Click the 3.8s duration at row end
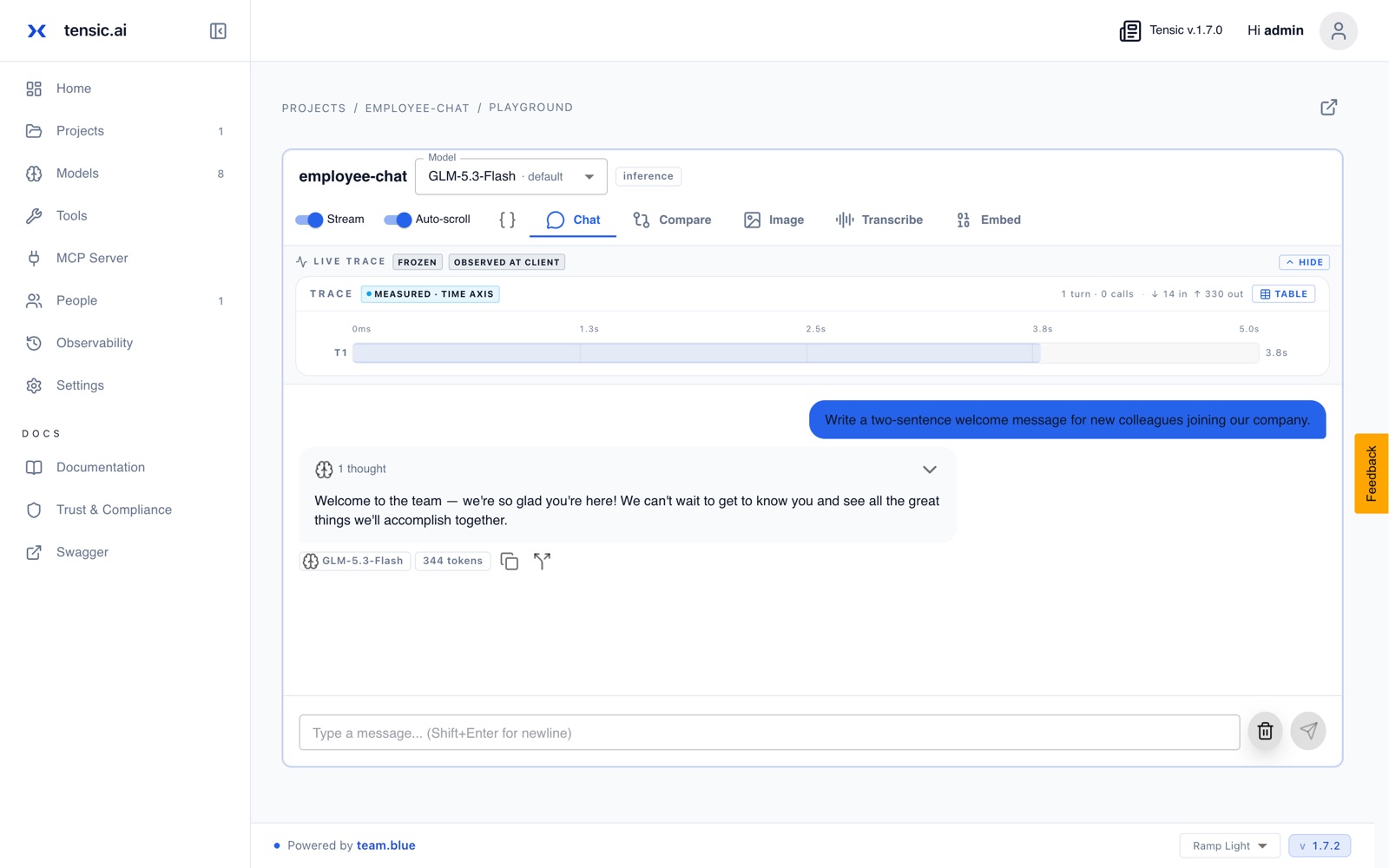Image resolution: width=1389 pixels, height=868 pixels. (1276, 353)
